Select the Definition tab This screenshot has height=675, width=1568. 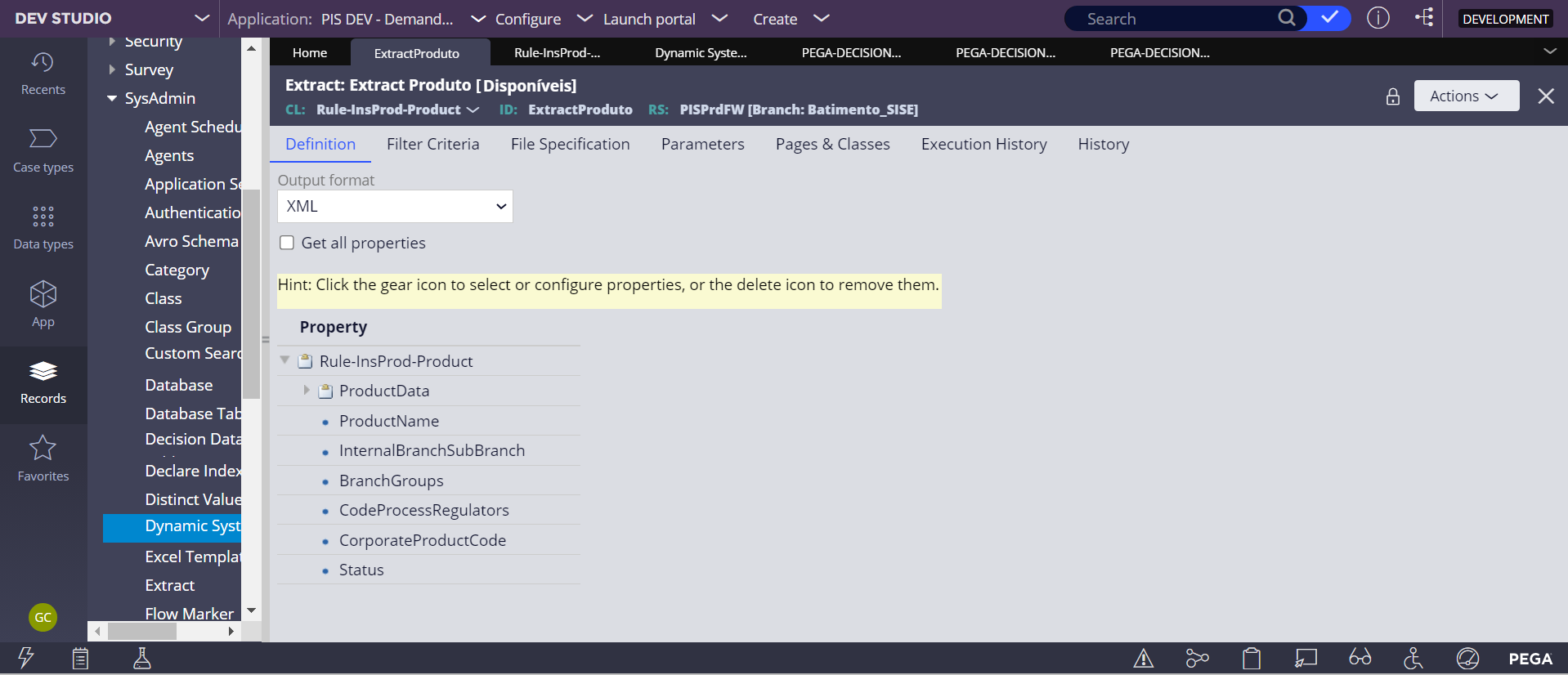pyautogui.click(x=320, y=145)
